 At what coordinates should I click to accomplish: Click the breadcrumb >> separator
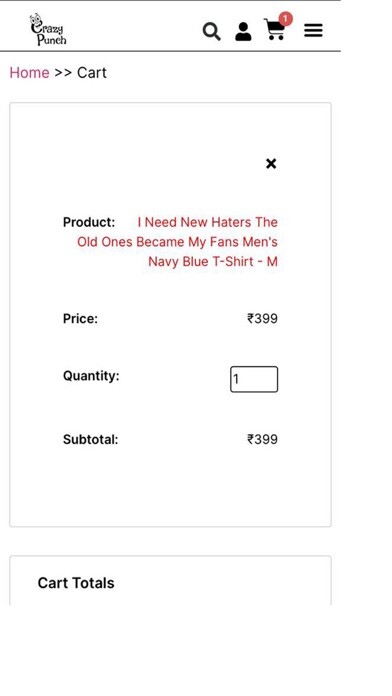(x=63, y=73)
